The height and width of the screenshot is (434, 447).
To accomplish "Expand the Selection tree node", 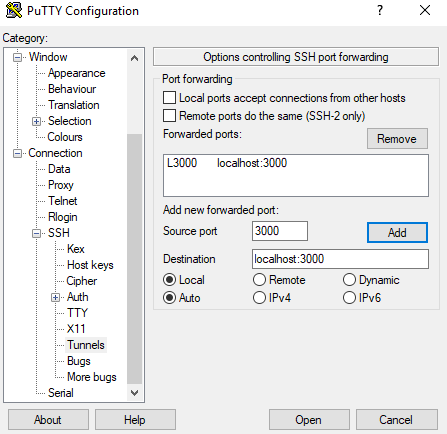I will [36, 121].
